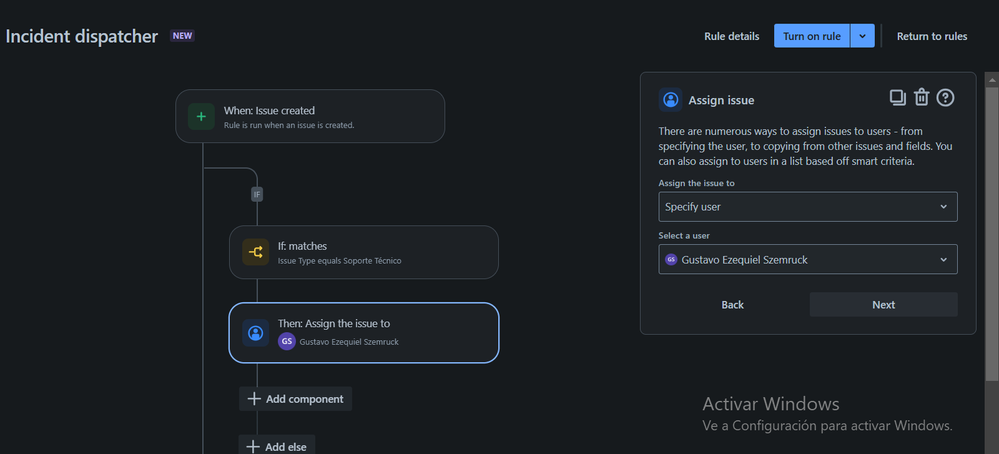The image size is (999, 454).
Task: Click the GS avatar in Then node
Action: pyautogui.click(x=287, y=341)
